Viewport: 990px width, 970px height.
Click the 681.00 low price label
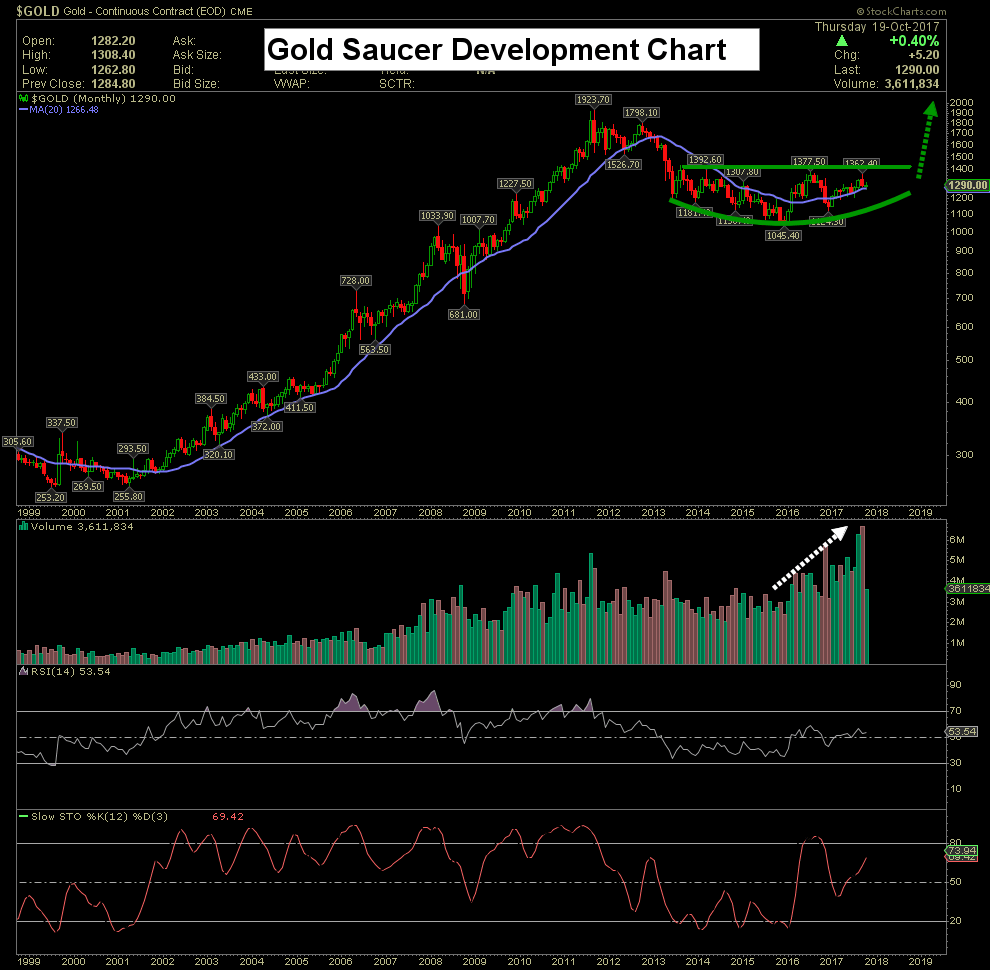pos(463,314)
